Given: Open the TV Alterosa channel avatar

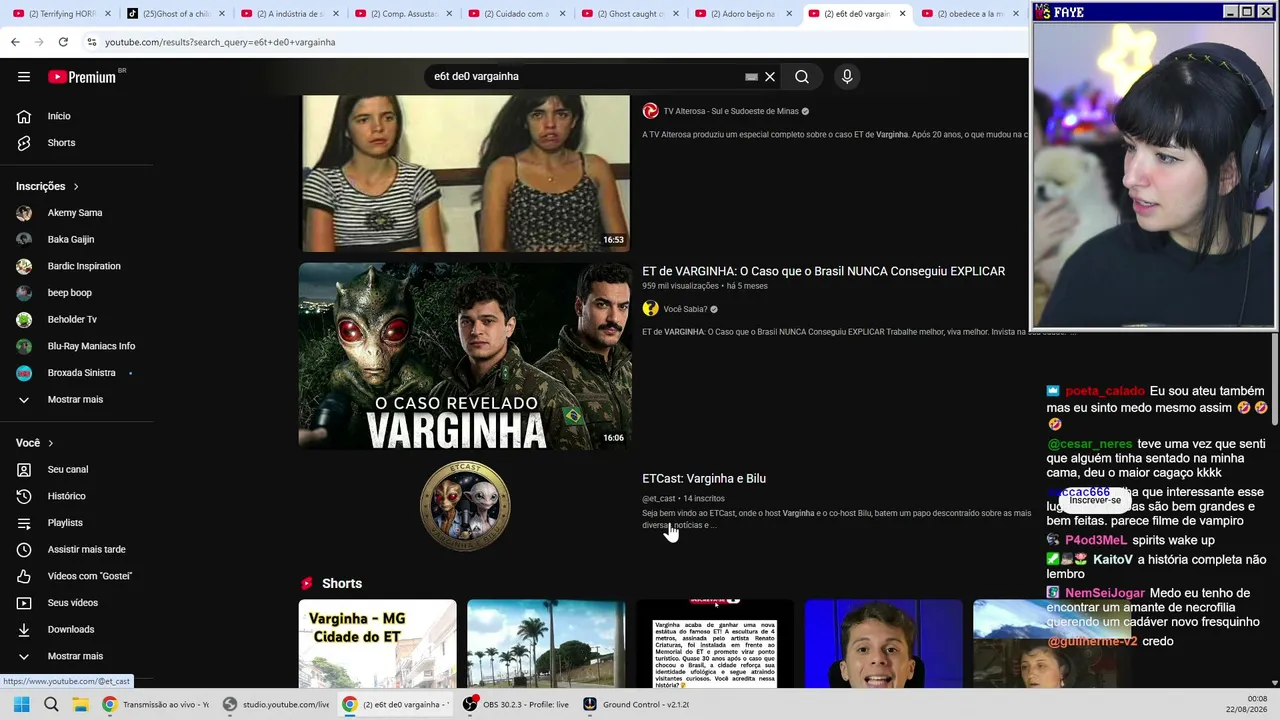Looking at the screenshot, I should pyautogui.click(x=650, y=111).
